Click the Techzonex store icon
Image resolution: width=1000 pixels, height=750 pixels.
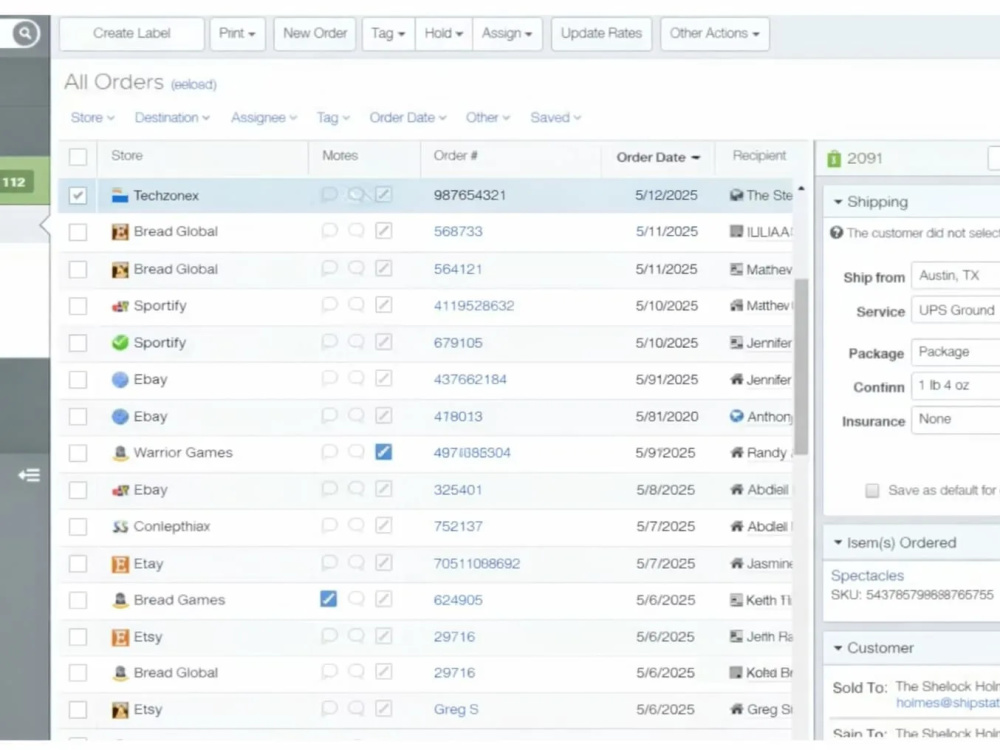[x=120, y=195]
